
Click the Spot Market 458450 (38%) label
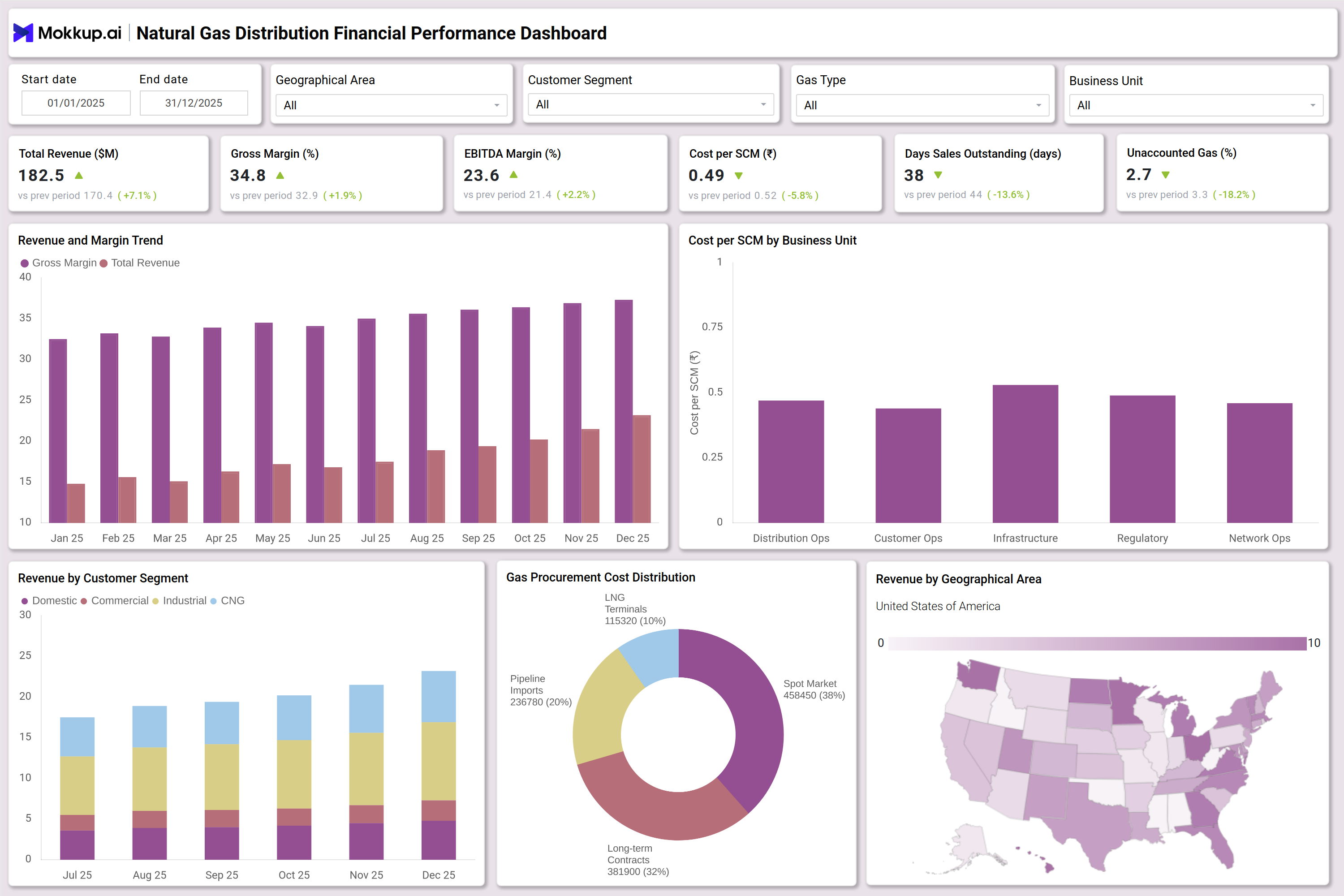coord(814,689)
